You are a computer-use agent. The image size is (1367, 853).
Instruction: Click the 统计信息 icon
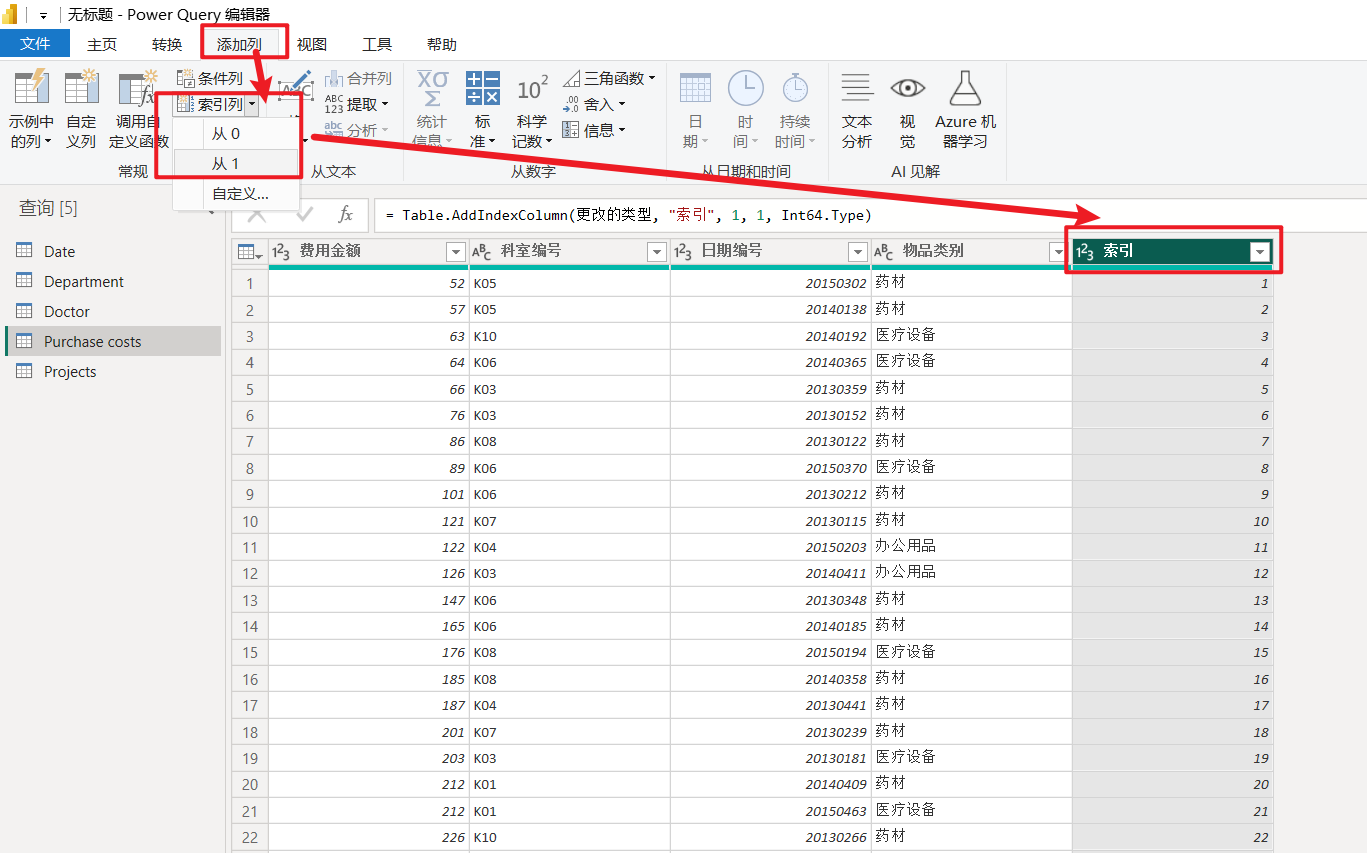tap(432, 88)
